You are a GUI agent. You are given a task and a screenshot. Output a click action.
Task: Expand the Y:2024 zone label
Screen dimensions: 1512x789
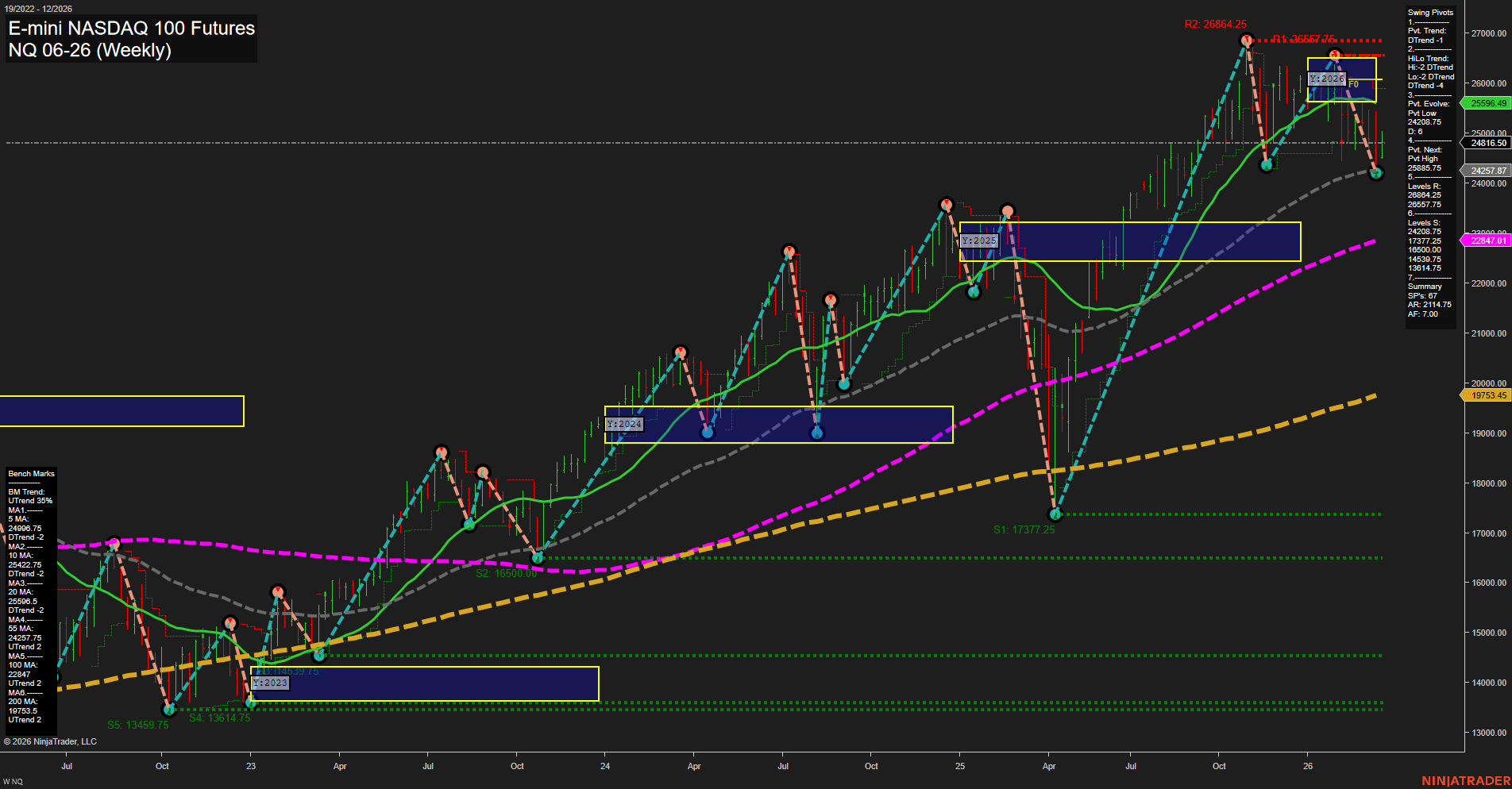pyautogui.click(x=624, y=424)
